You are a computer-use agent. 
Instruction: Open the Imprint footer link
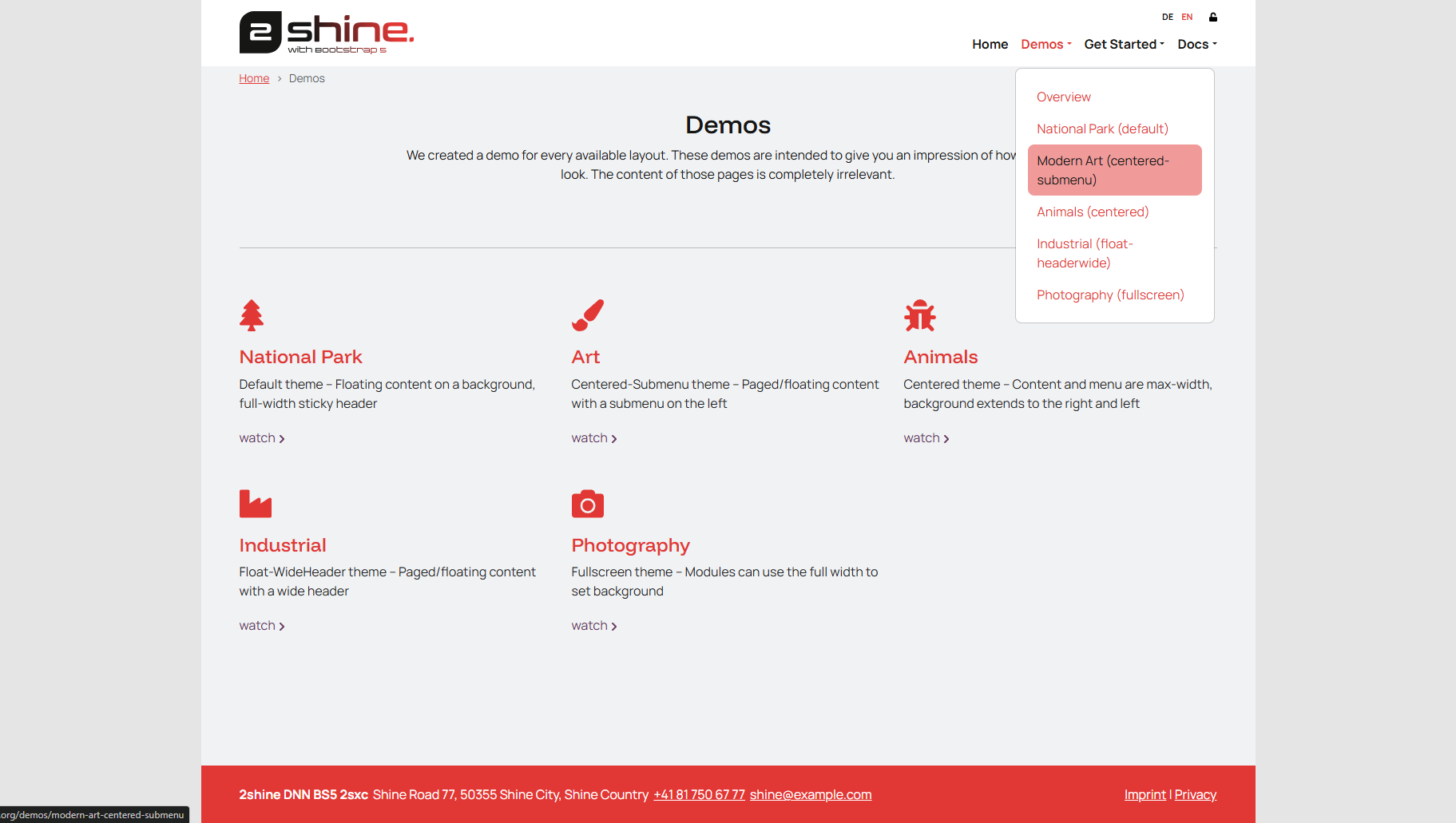[1145, 795]
